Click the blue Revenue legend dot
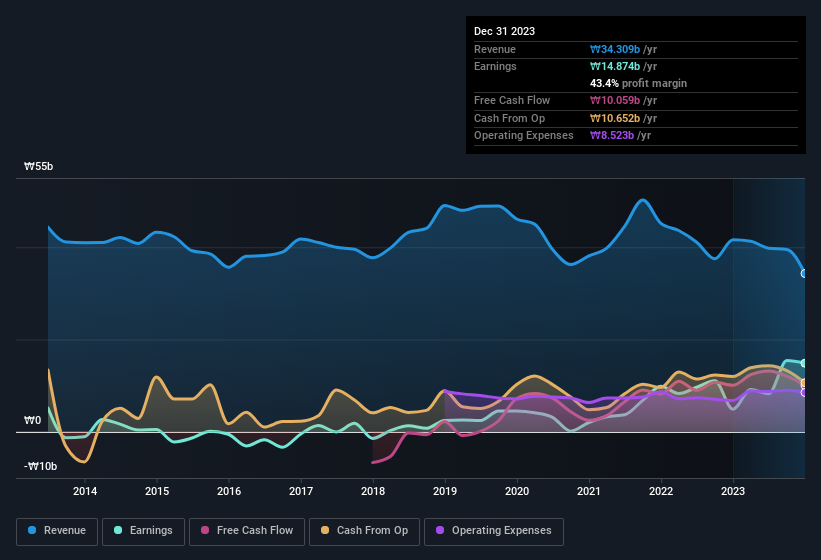821x560 pixels. coord(32,530)
